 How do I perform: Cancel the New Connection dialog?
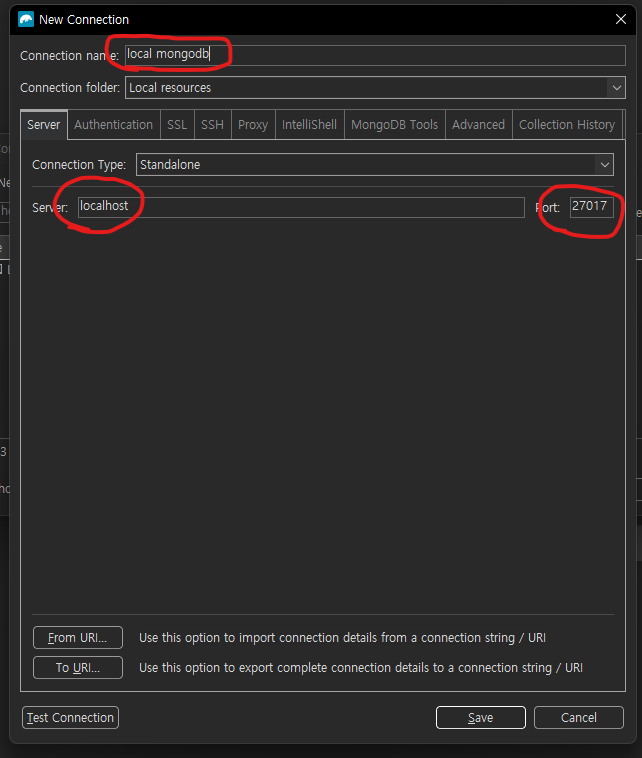(579, 717)
